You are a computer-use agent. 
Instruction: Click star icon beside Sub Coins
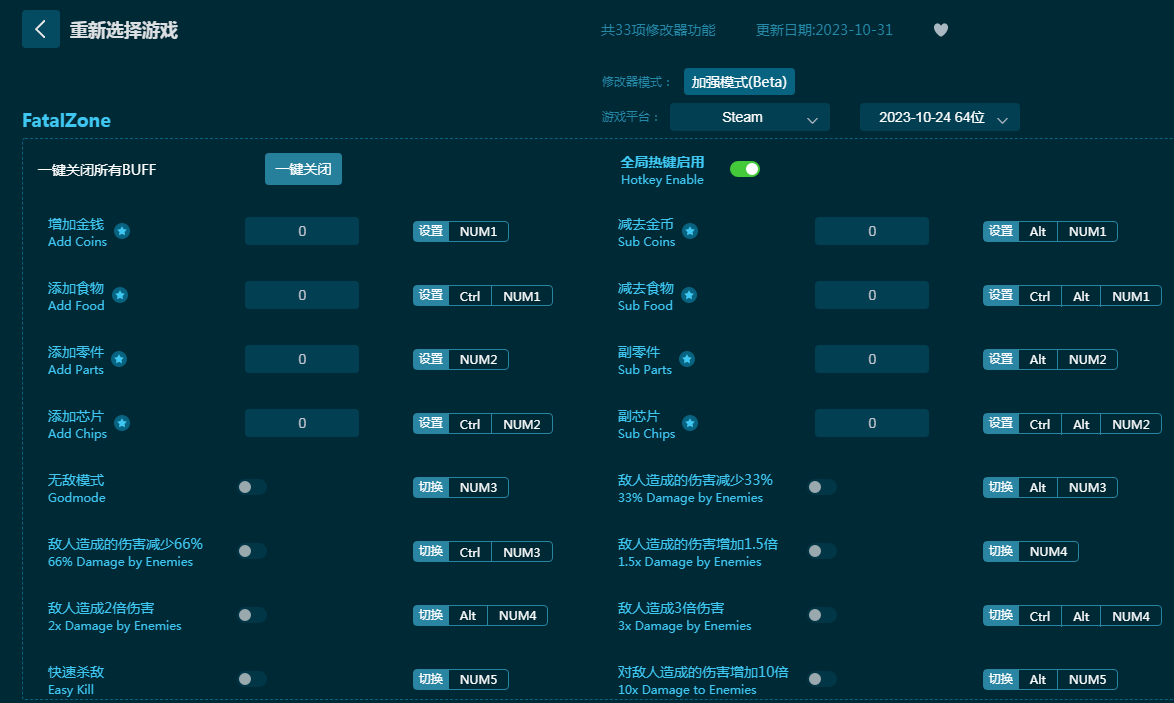(689, 231)
